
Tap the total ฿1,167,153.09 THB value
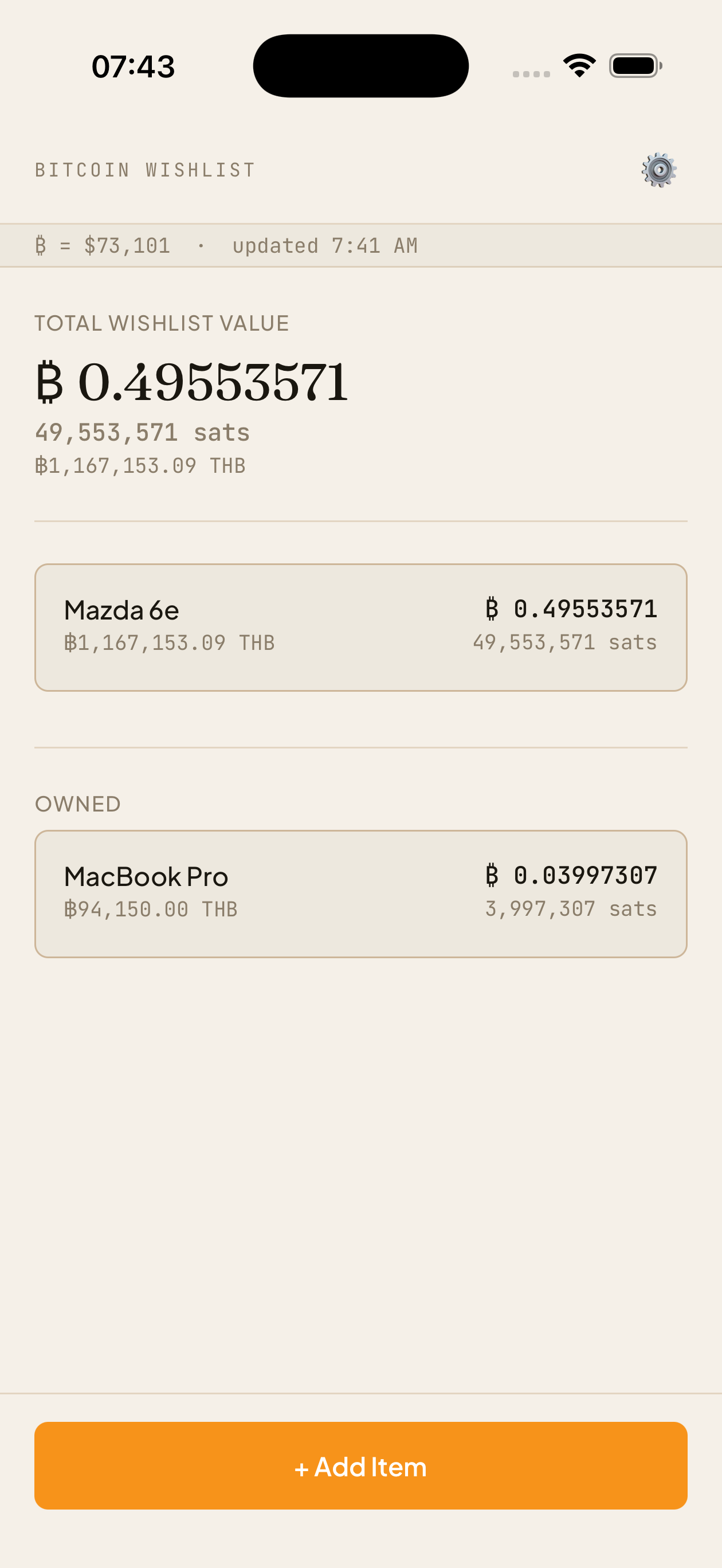[140, 466]
